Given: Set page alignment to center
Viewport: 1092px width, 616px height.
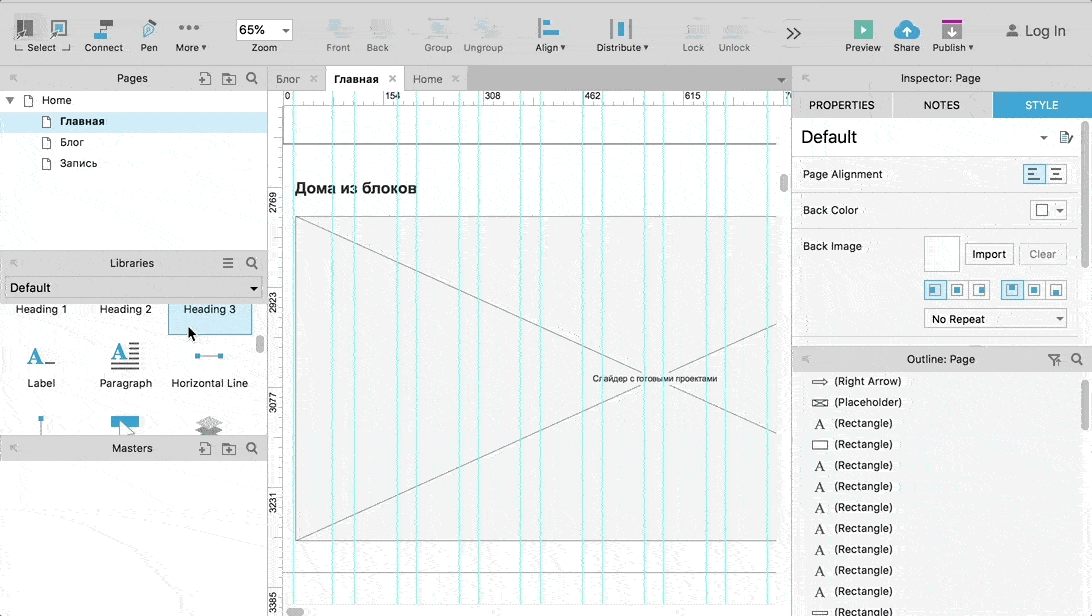Looking at the screenshot, I should (1056, 174).
